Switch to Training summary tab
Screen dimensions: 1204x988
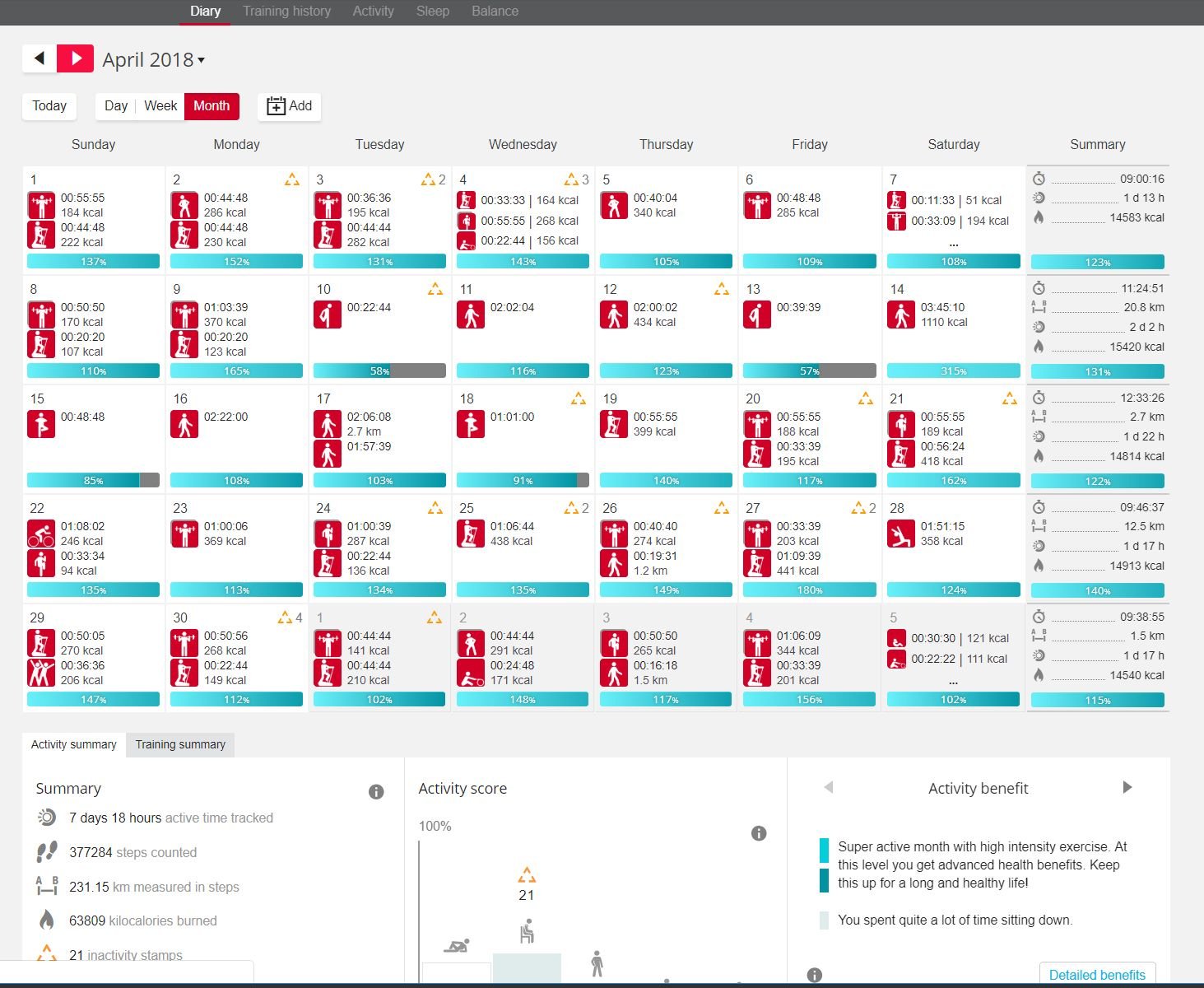coord(180,744)
